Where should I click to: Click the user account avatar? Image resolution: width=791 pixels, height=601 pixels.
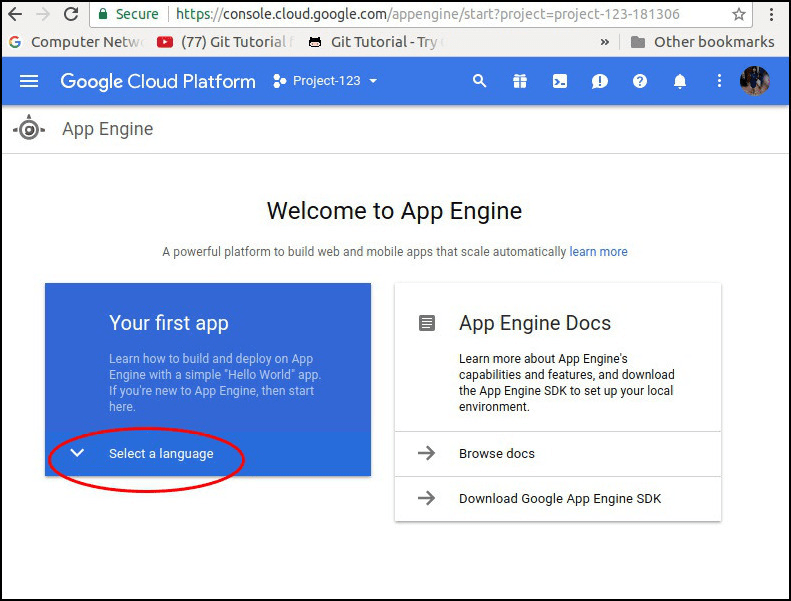tap(754, 81)
